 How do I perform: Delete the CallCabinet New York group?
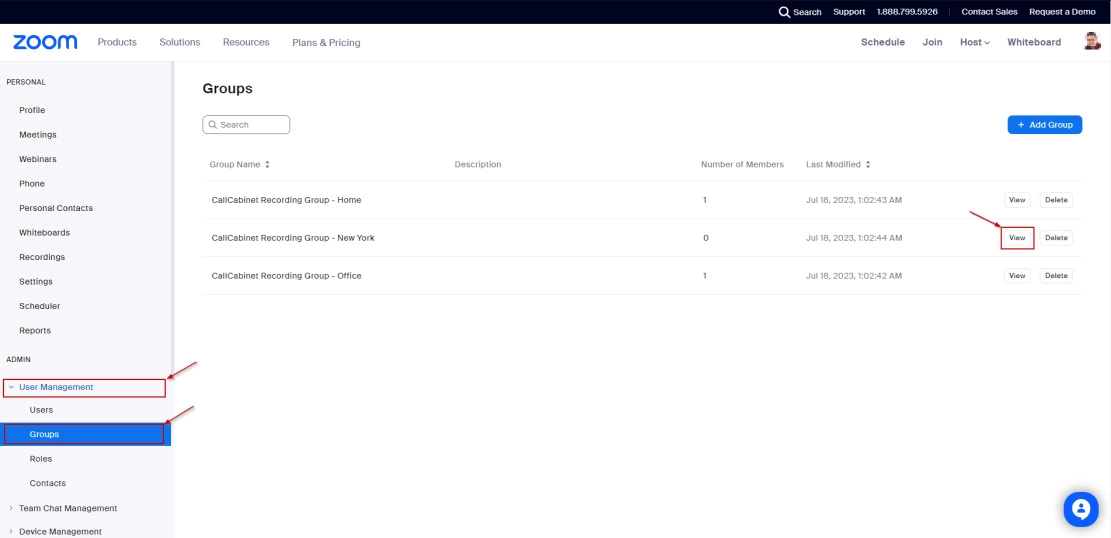[1056, 237]
